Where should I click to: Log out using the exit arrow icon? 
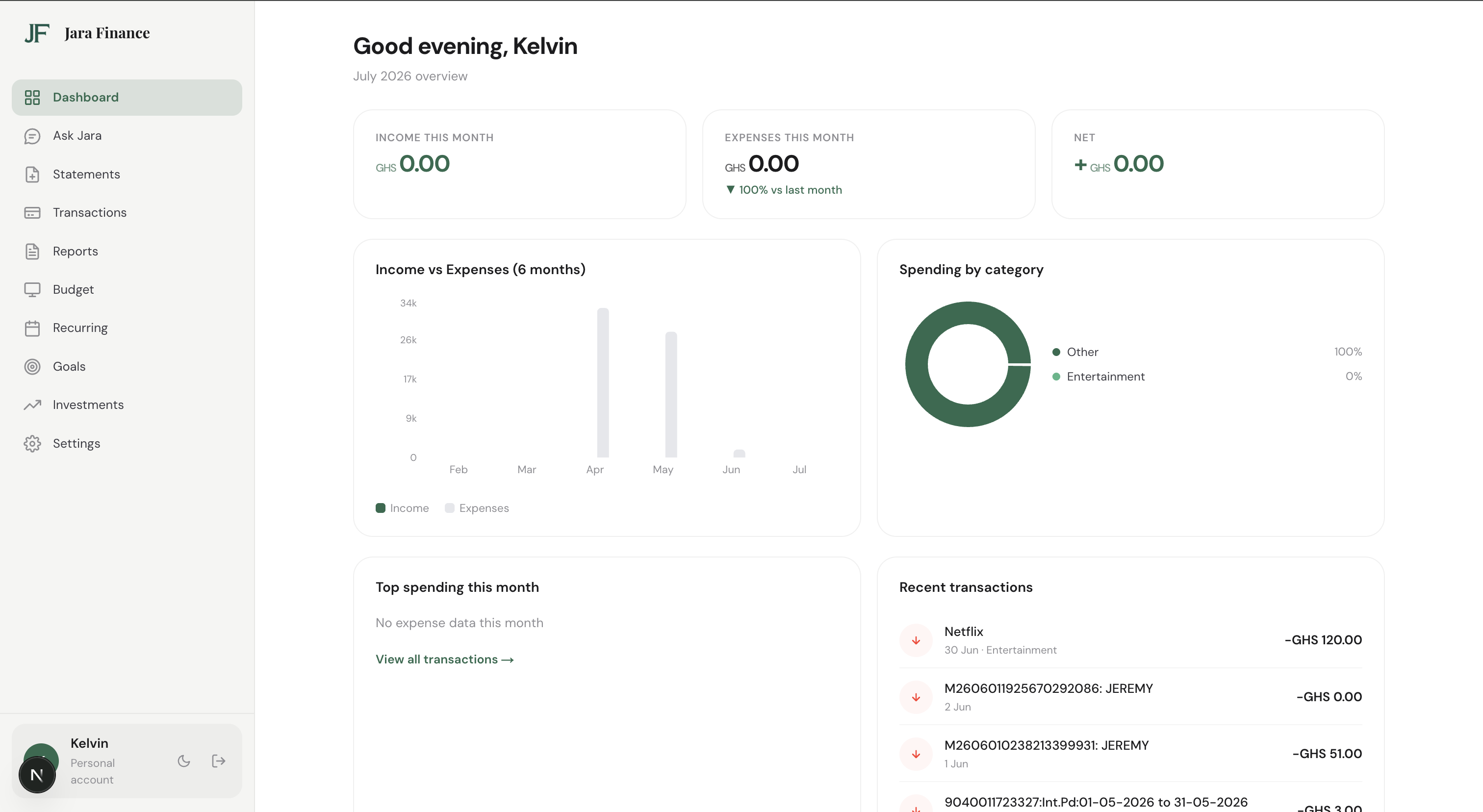(x=219, y=761)
